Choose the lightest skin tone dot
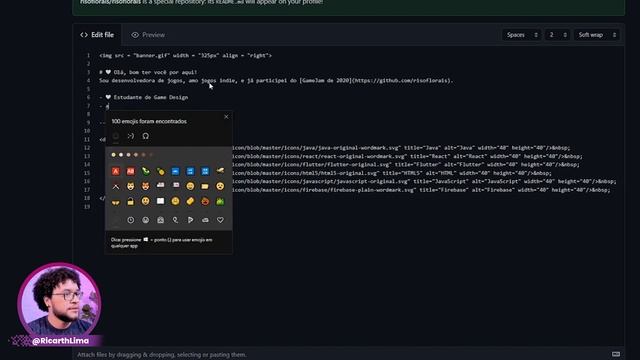The width and height of the screenshot is (640, 360). click(x=121, y=155)
